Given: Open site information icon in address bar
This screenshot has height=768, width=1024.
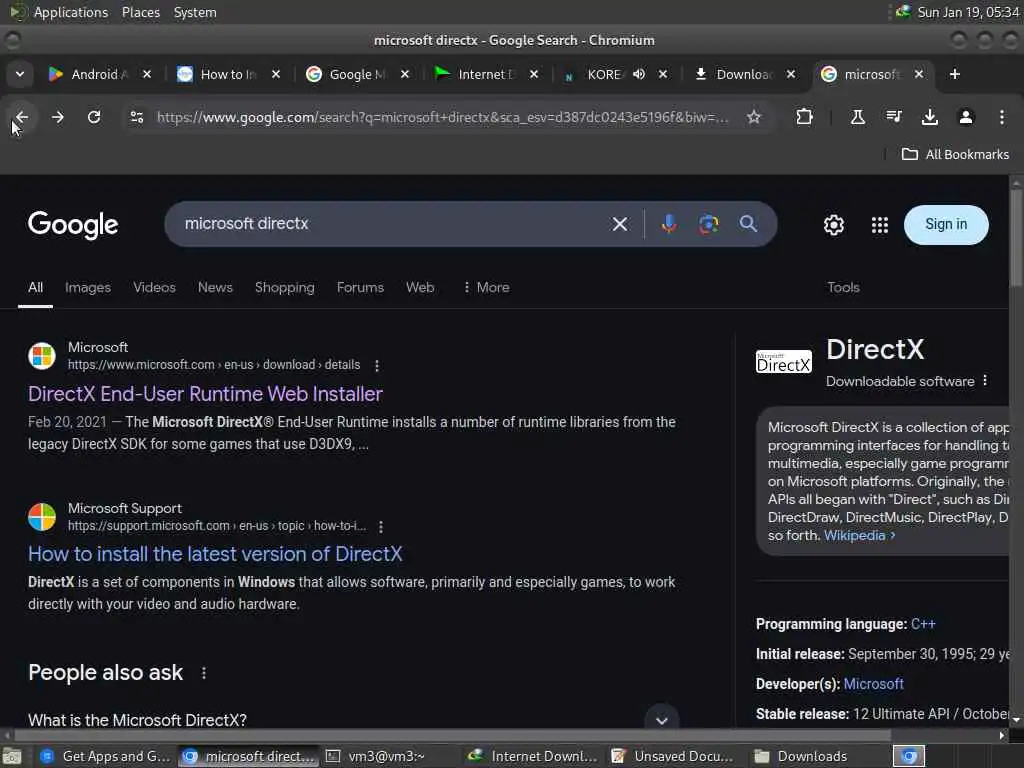Looking at the screenshot, I should click(136, 117).
